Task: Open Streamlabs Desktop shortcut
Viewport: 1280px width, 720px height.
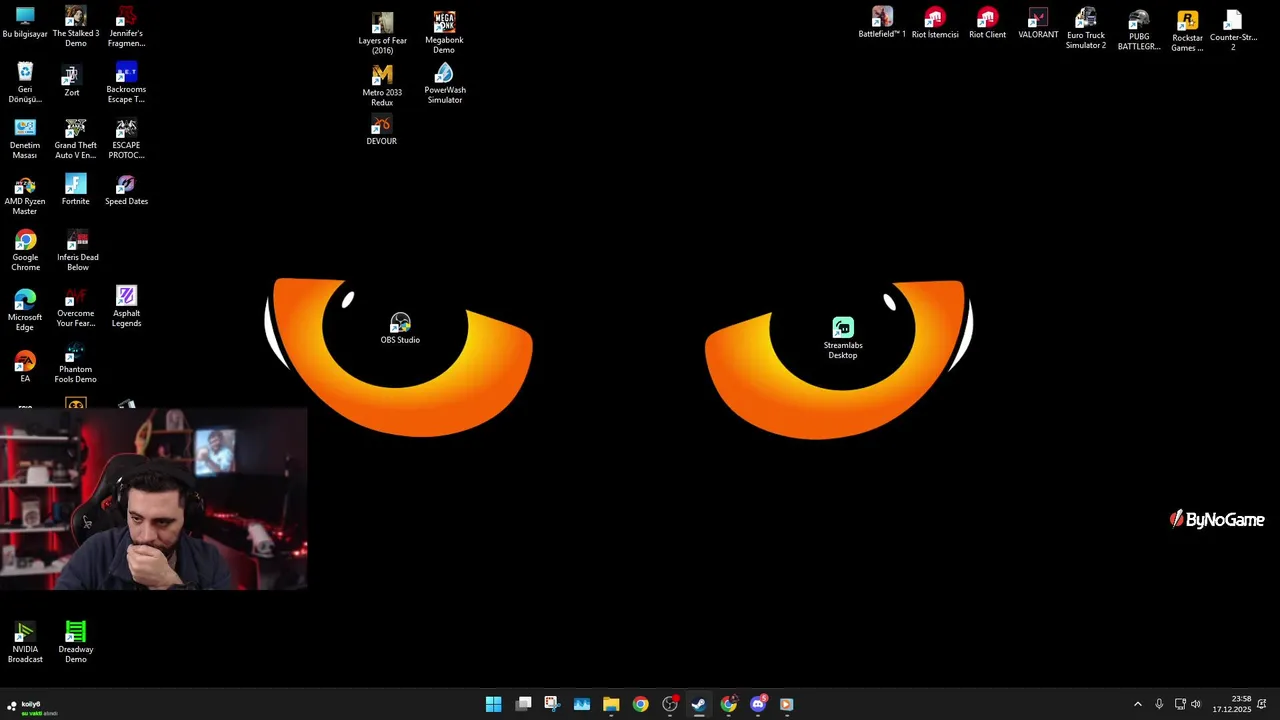Action: [x=843, y=339]
